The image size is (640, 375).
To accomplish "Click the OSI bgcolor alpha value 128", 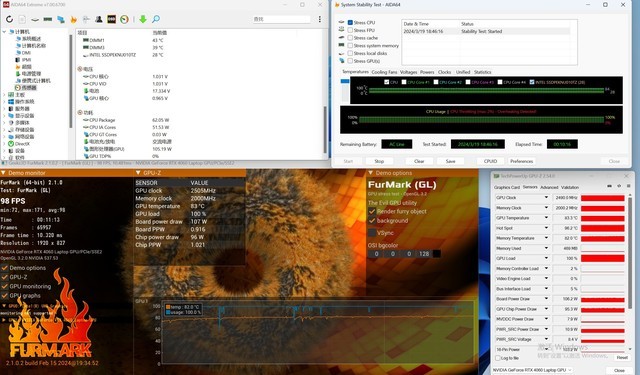I will pyautogui.click(x=424, y=254).
